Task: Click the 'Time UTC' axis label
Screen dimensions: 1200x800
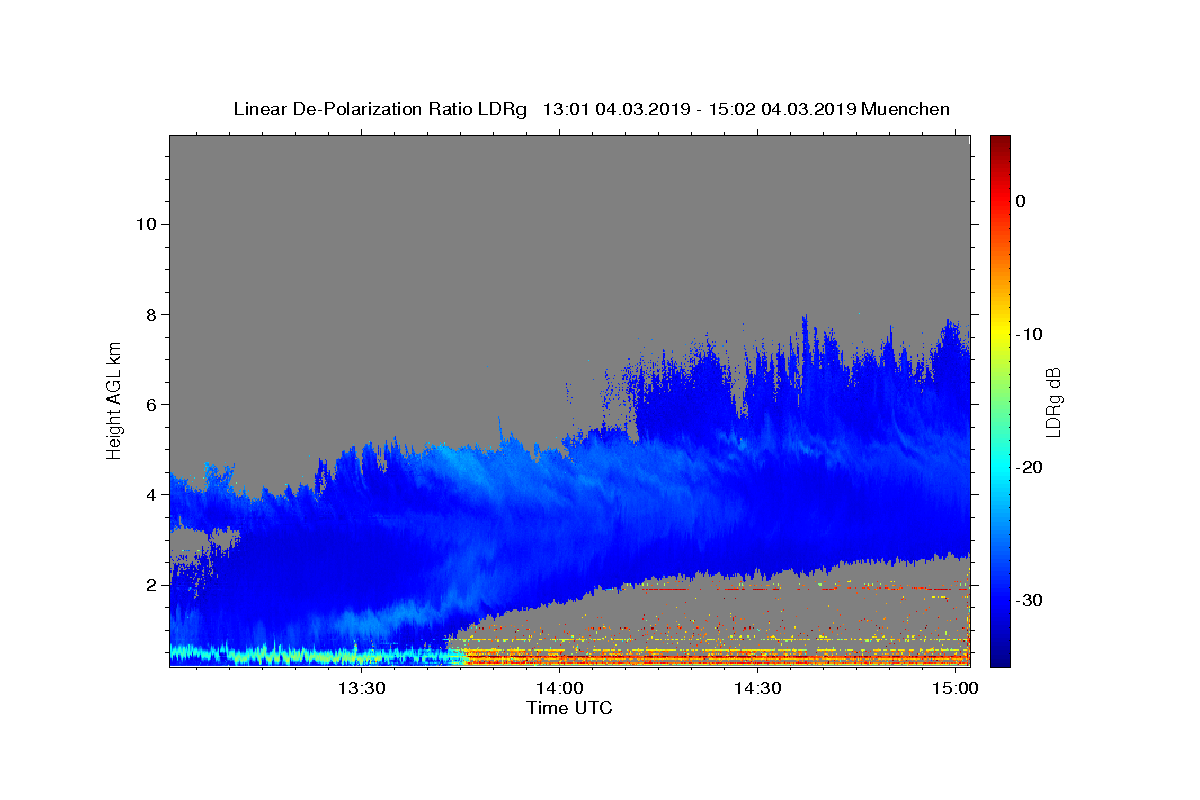Action: coord(569,708)
